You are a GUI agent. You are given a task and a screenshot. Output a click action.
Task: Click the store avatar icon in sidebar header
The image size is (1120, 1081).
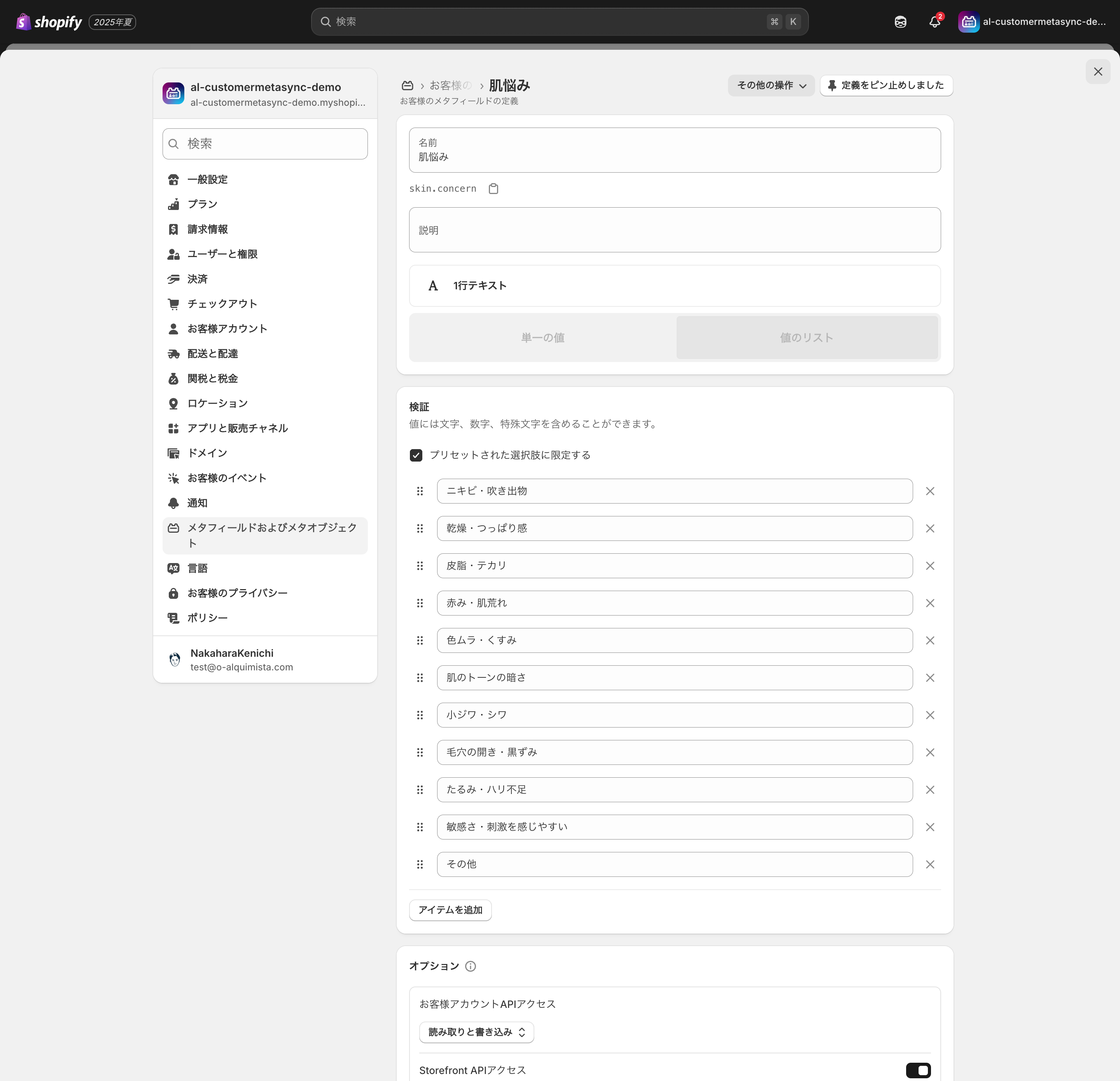pyautogui.click(x=173, y=94)
